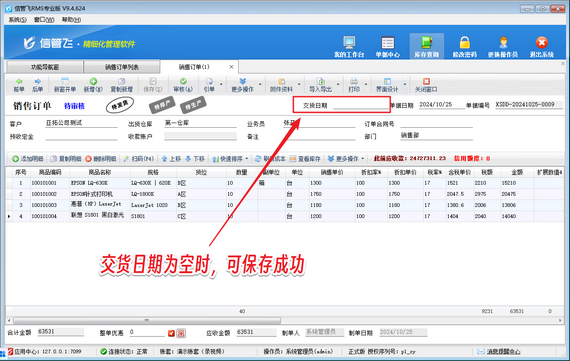Open 我的工作台 from the header icons
This screenshot has width=570, height=361.
coord(349,47)
